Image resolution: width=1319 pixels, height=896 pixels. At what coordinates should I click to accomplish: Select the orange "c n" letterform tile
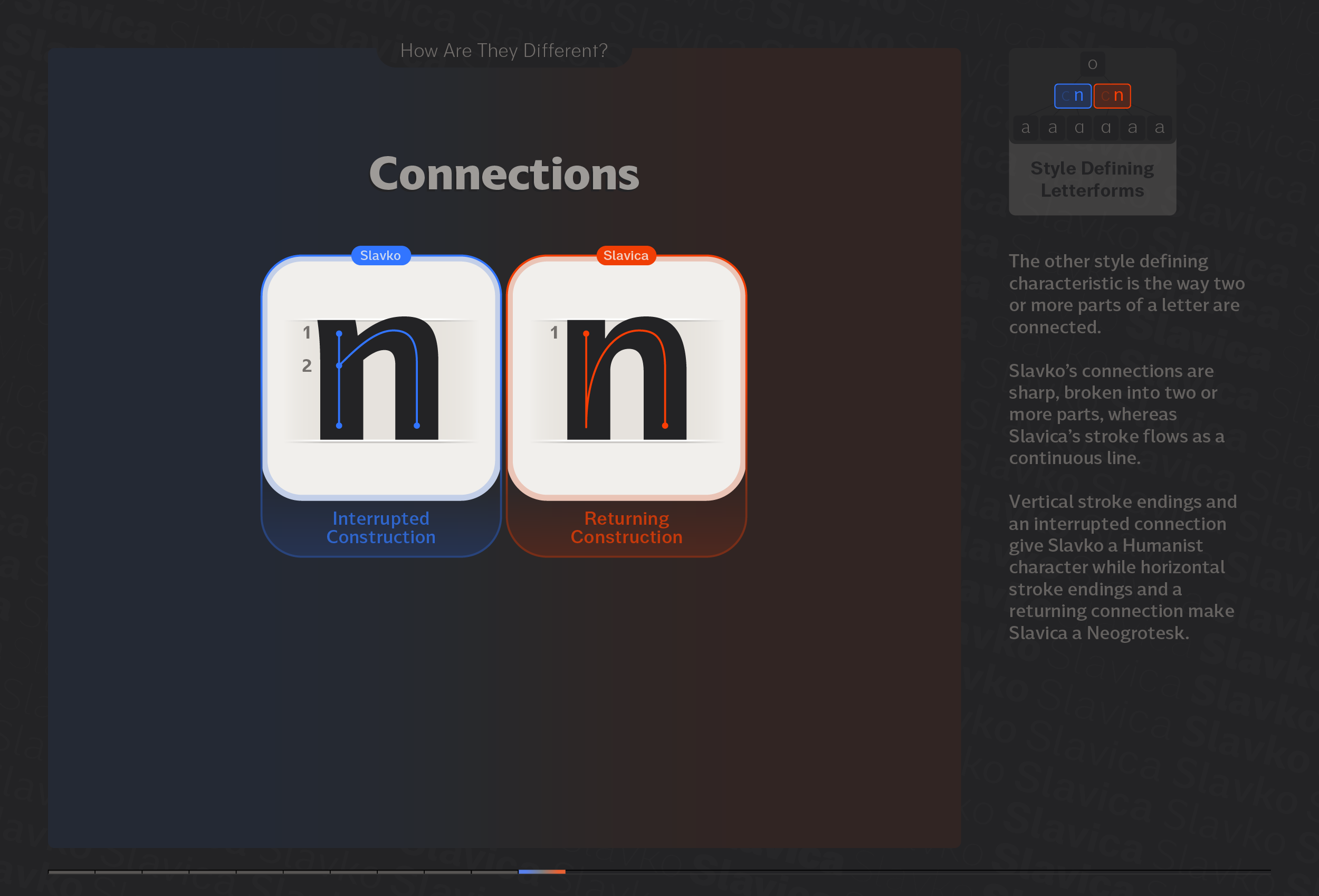(x=1112, y=96)
